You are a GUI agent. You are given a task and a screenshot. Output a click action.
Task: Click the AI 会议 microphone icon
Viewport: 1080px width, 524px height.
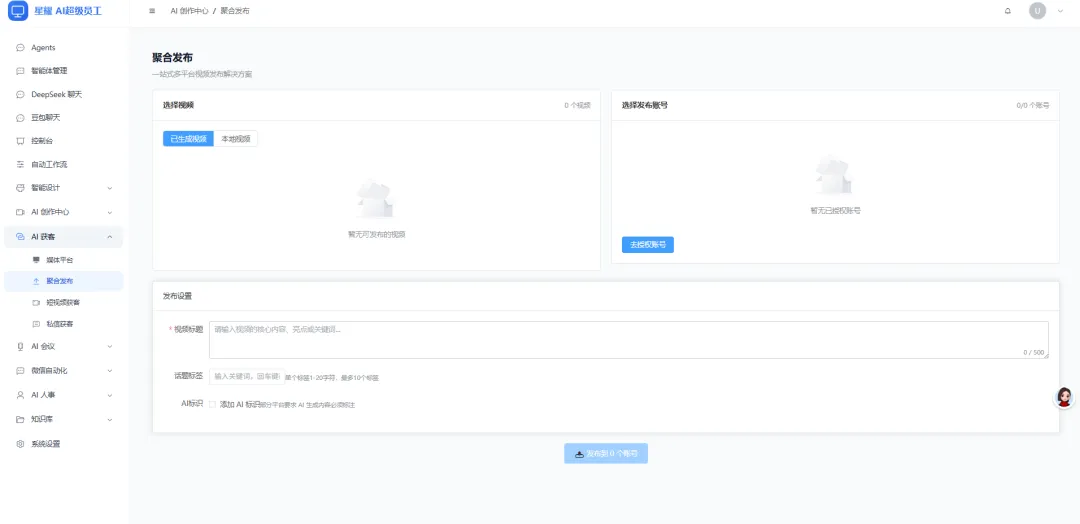pos(20,346)
